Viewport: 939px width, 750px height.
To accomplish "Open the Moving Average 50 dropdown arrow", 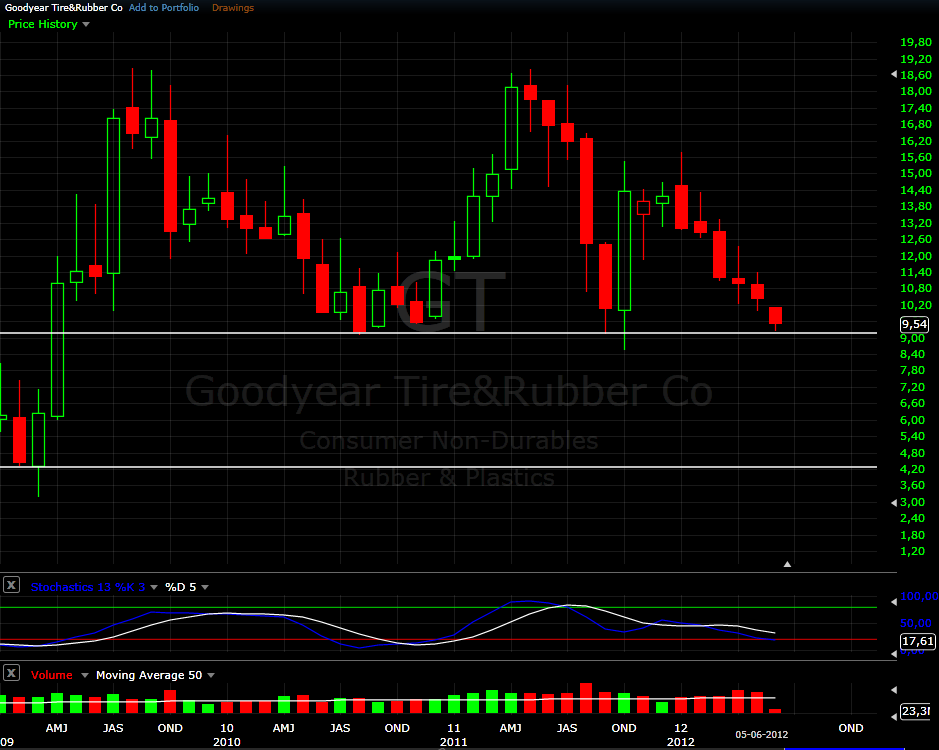I will point(211,676).
